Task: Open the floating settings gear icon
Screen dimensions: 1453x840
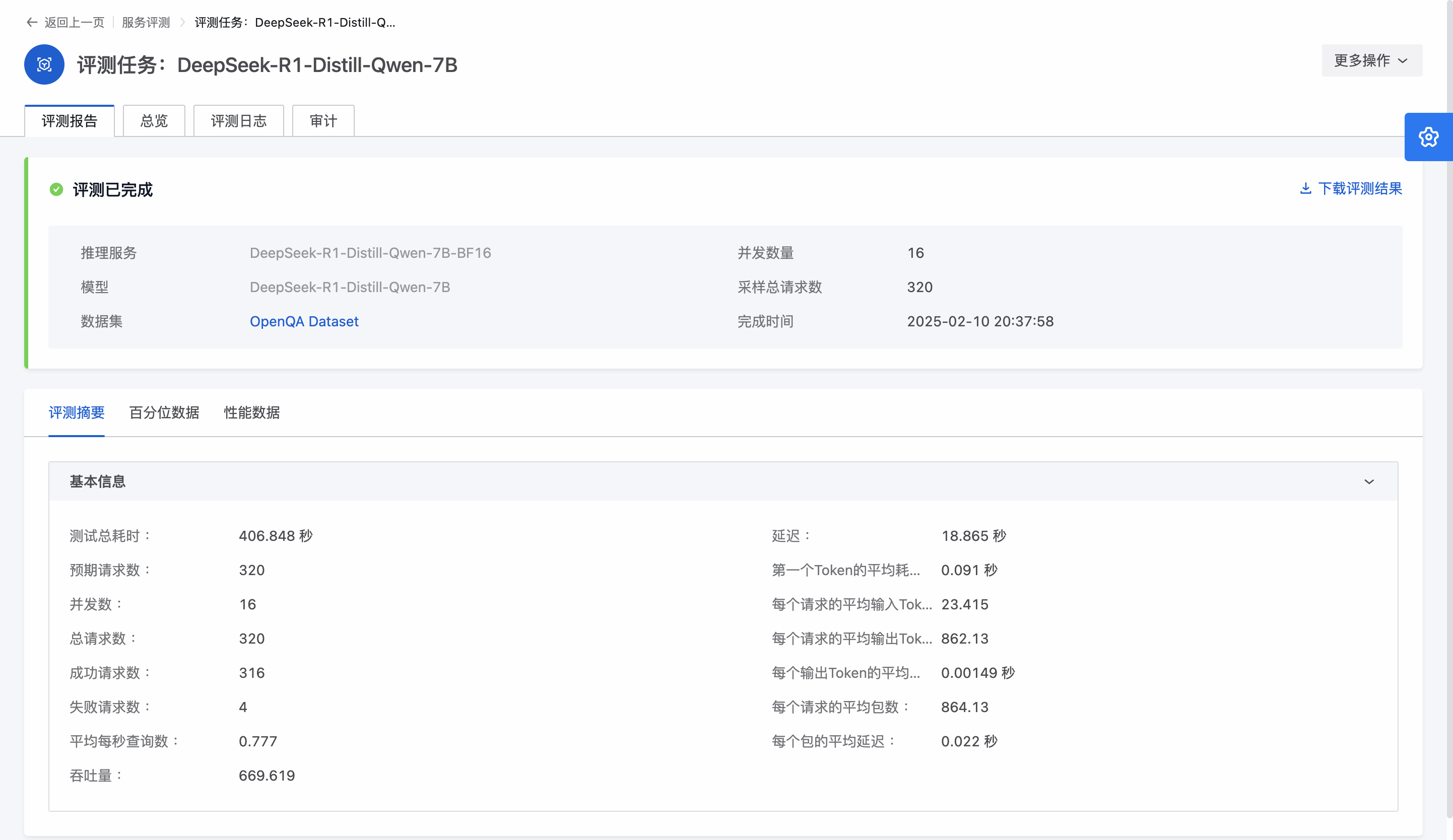Action: tap(1428, 137)
